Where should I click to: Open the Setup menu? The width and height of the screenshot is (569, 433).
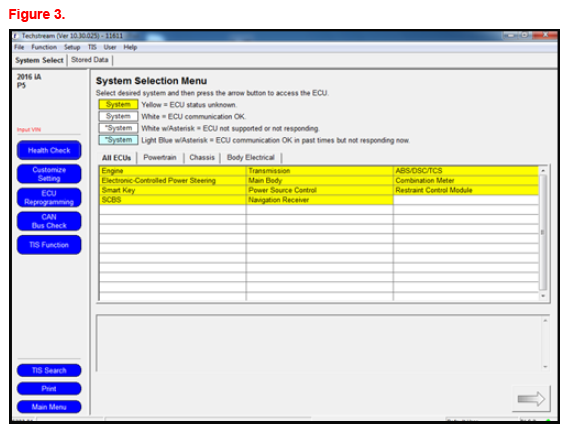tap(72, 47)
